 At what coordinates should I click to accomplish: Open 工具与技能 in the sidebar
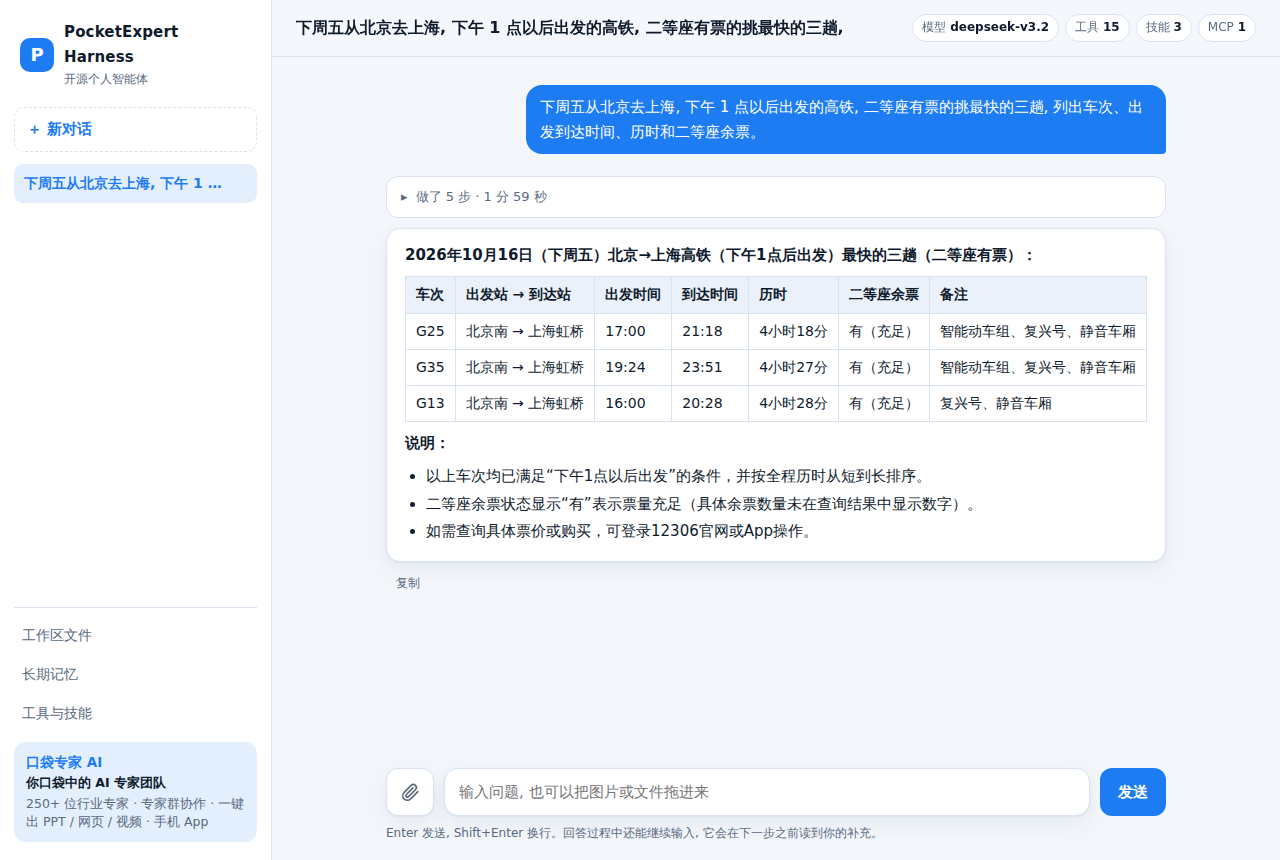tap(135, 713)
